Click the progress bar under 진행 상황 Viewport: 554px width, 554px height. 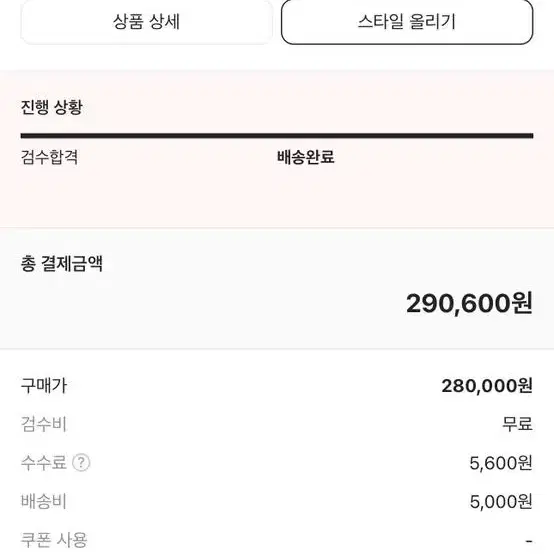277,136
